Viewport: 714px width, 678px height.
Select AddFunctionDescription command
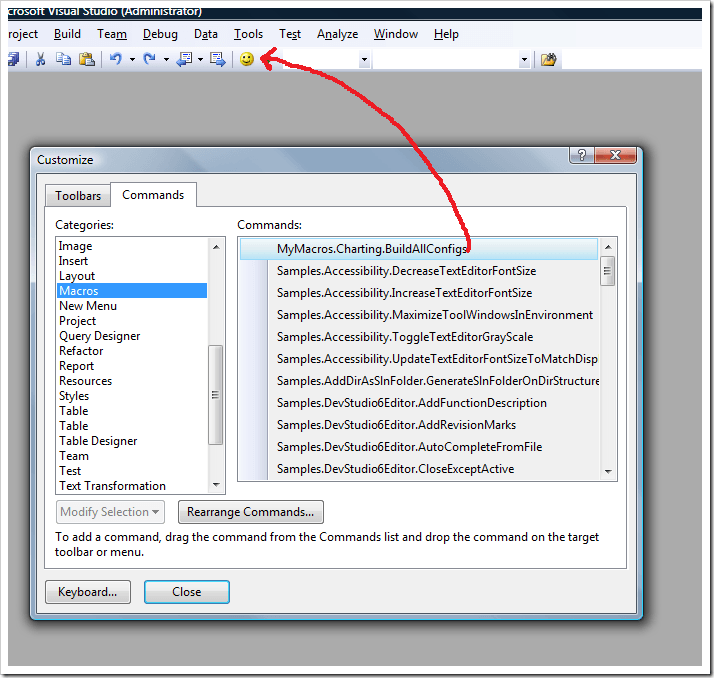tap(419, 403)
